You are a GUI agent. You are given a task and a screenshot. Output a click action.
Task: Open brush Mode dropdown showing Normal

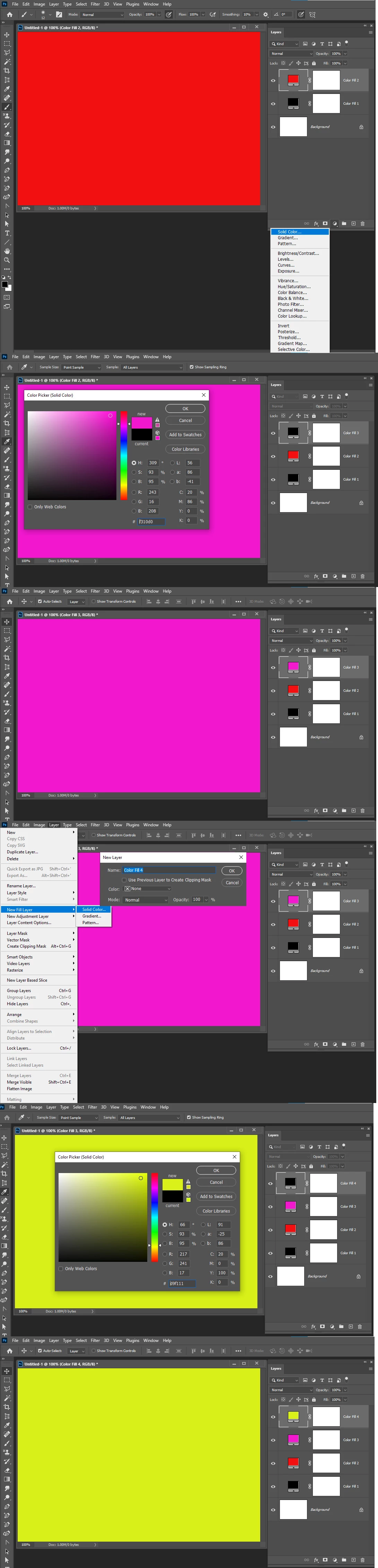(102, 15)
